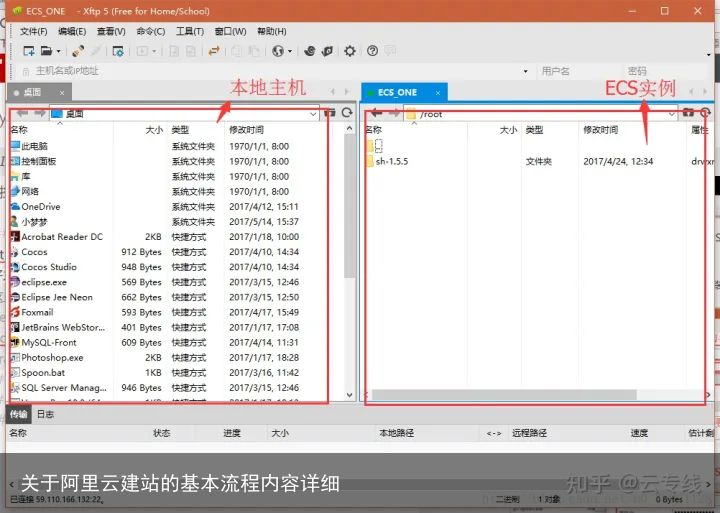Open the parent directory in remote pane
The width and height of the screenshot is (720, 513).
pos(375,146)
